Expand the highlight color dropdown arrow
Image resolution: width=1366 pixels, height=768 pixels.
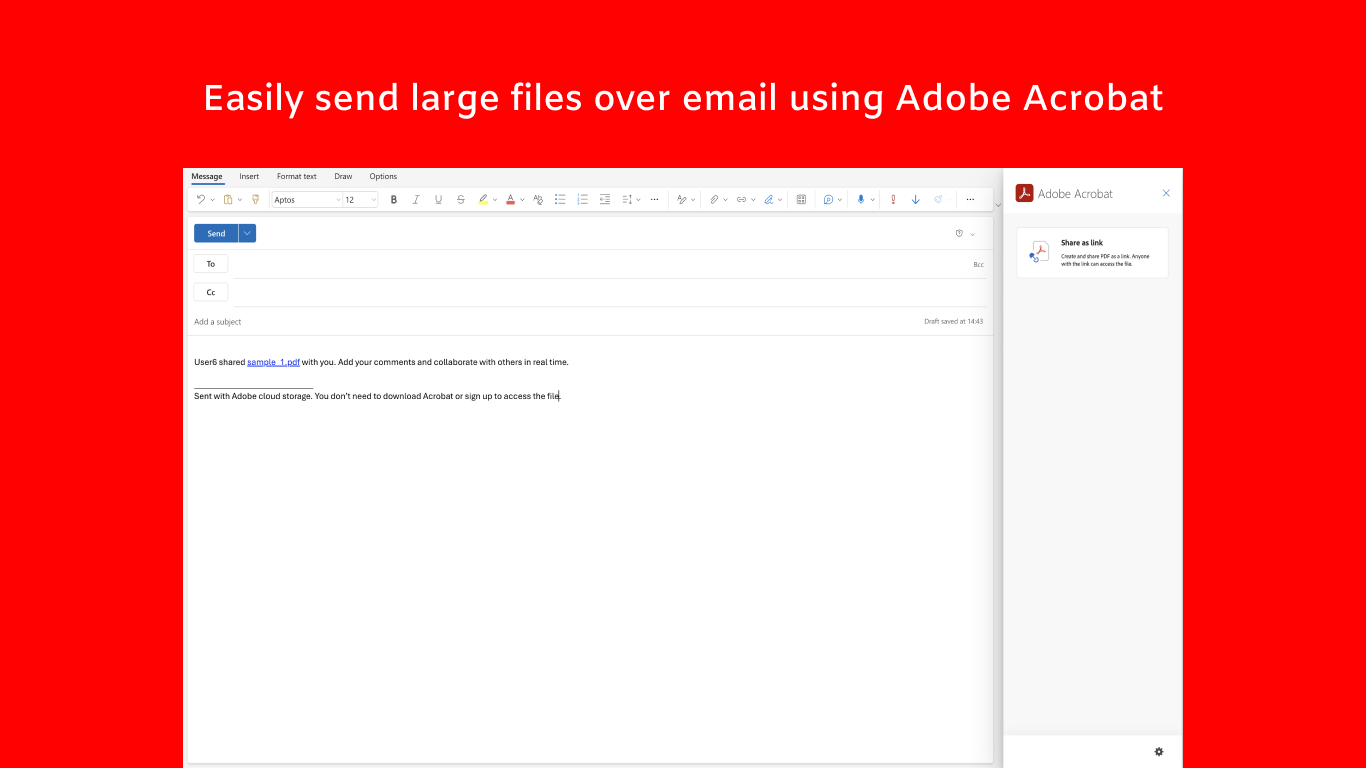tap(495, 200)
